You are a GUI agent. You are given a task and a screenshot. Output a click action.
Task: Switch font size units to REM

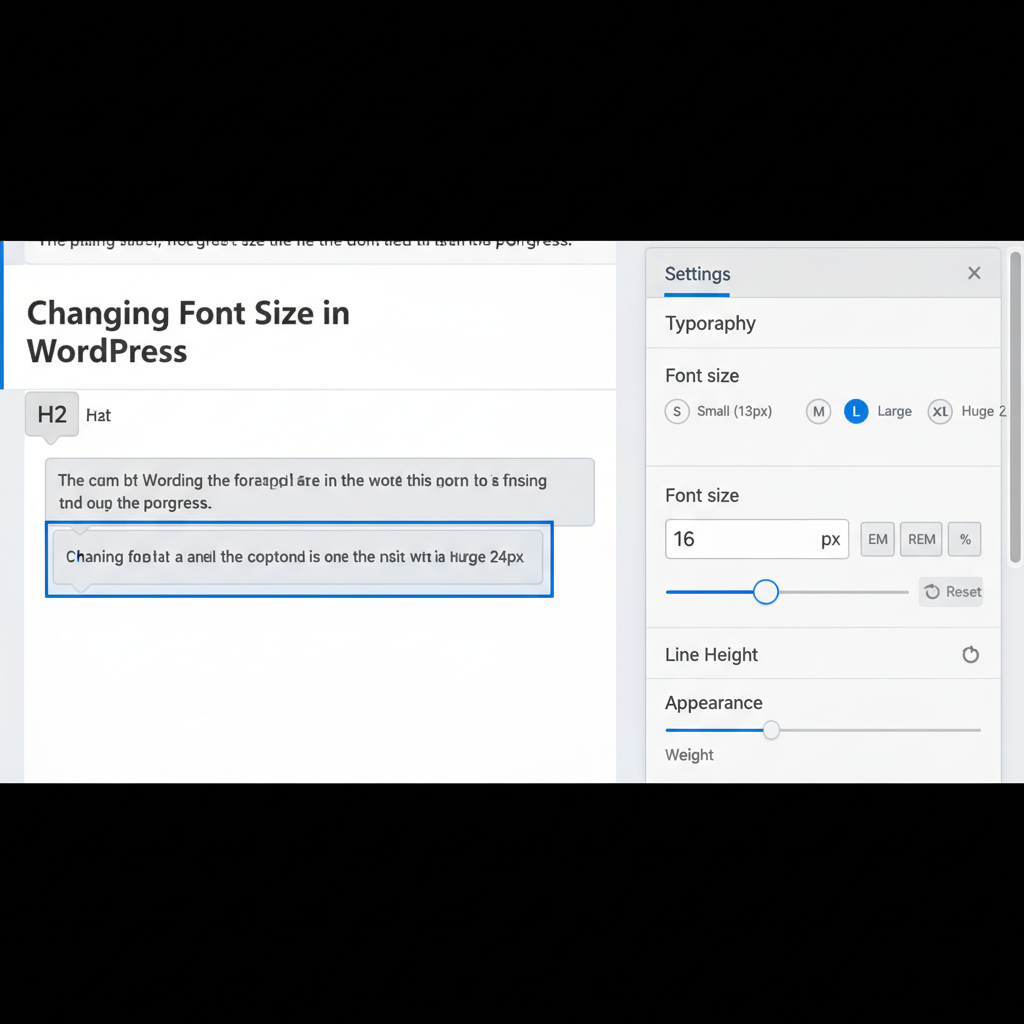click(x=920, y=539)
